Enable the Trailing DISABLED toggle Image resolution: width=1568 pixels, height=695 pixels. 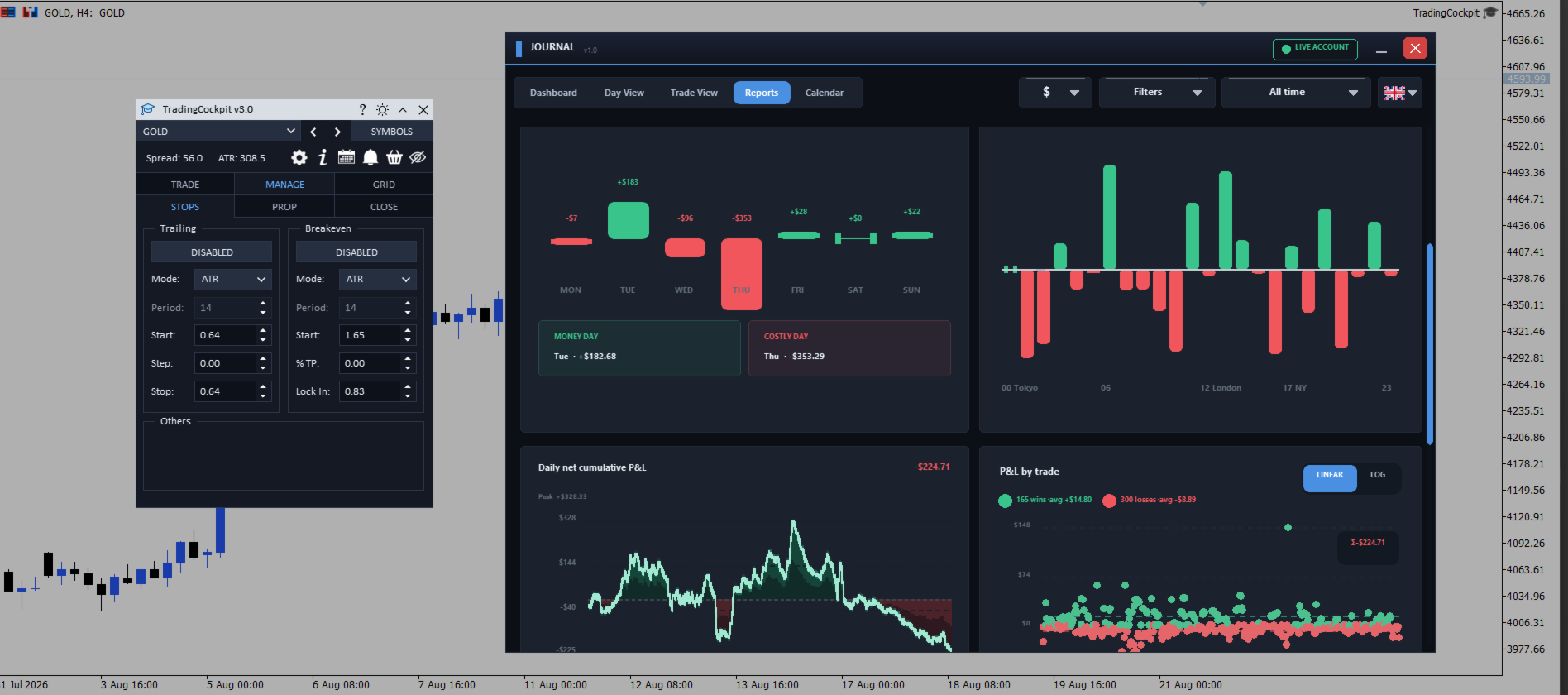212,252
